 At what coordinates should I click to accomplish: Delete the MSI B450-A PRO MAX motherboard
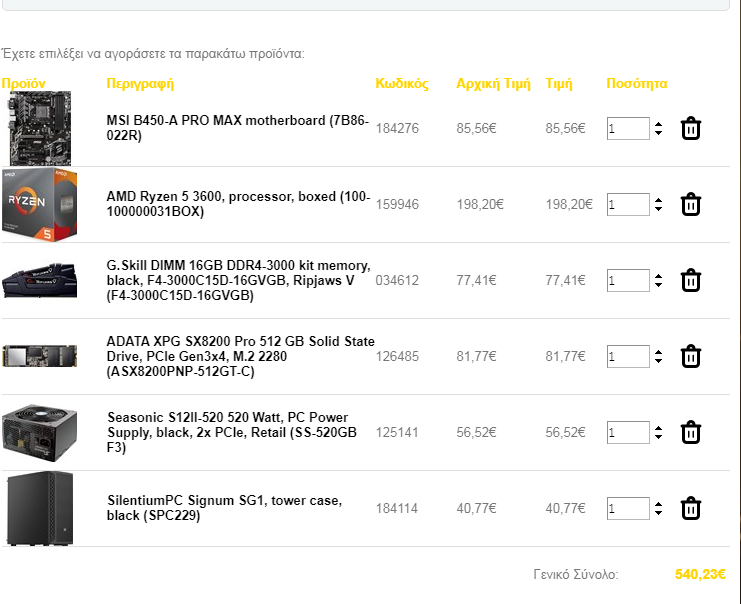[690, 129]
